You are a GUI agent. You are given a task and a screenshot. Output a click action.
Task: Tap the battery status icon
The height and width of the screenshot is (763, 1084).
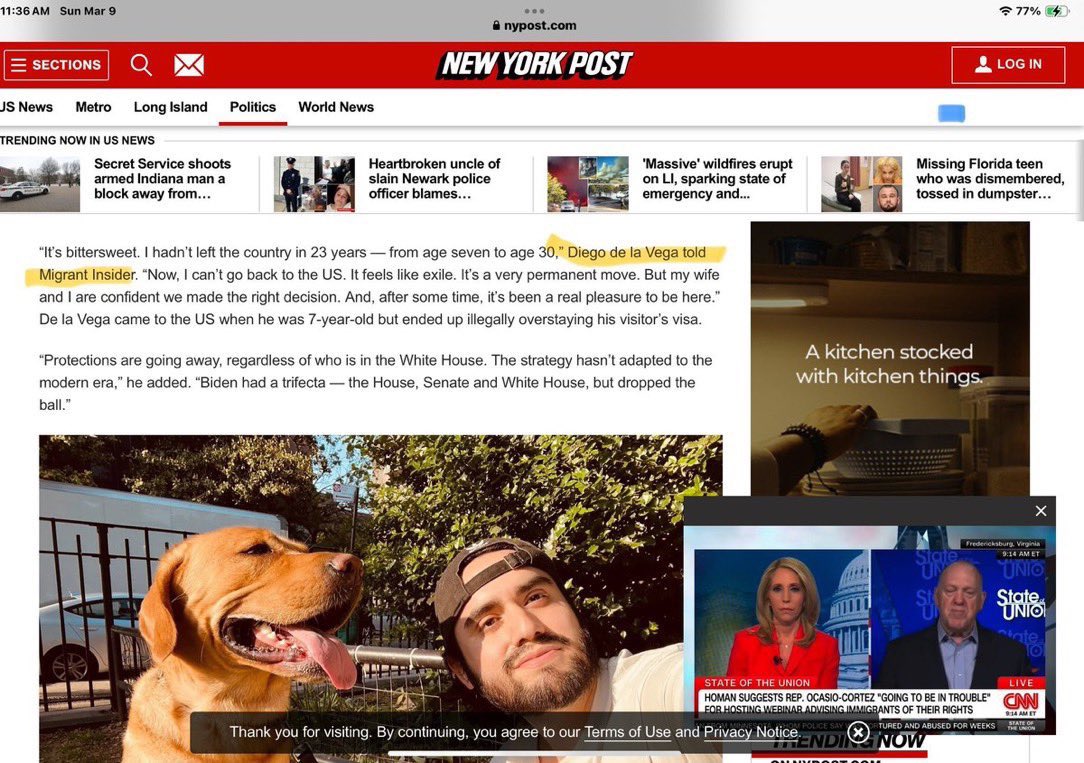[x=1057, y=11]
